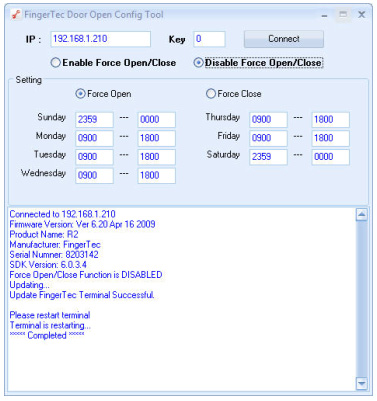Close the Door Open Config Tool window
Image resolution: width=377 pixels, height=401 pixels.
click(x=362, y=15)
